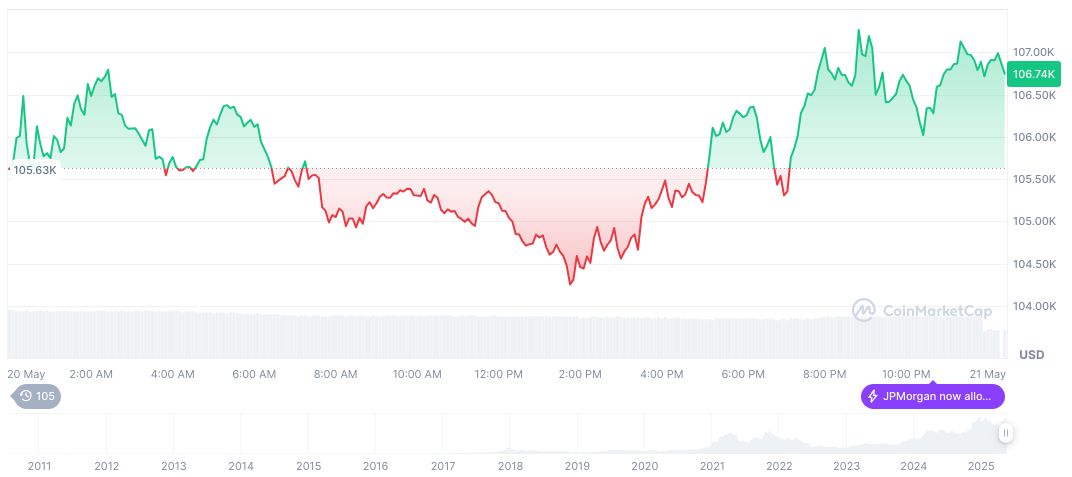Screen dimensions: 1072x477
Task: Go to 2025 on the year navigator
Action: point(981,466)
